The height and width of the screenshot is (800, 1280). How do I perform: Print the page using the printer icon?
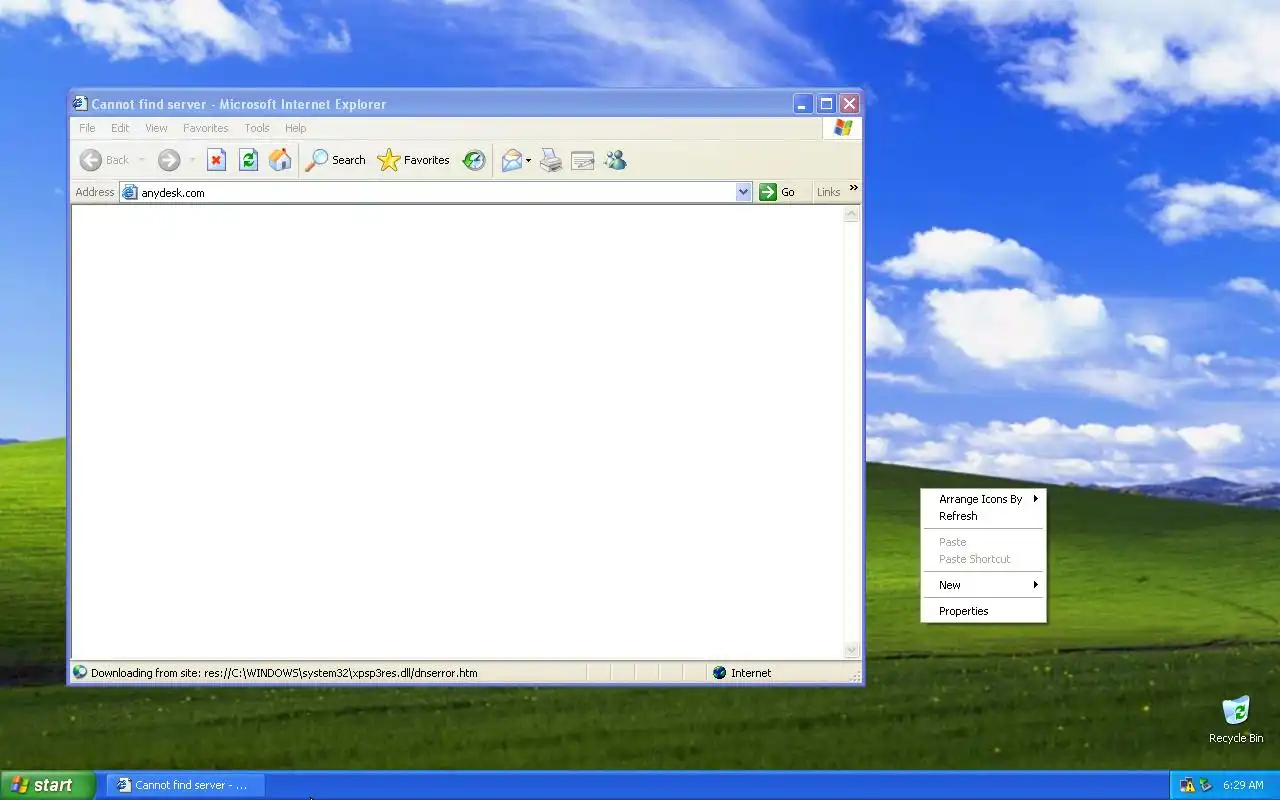(x=551, y=160)
